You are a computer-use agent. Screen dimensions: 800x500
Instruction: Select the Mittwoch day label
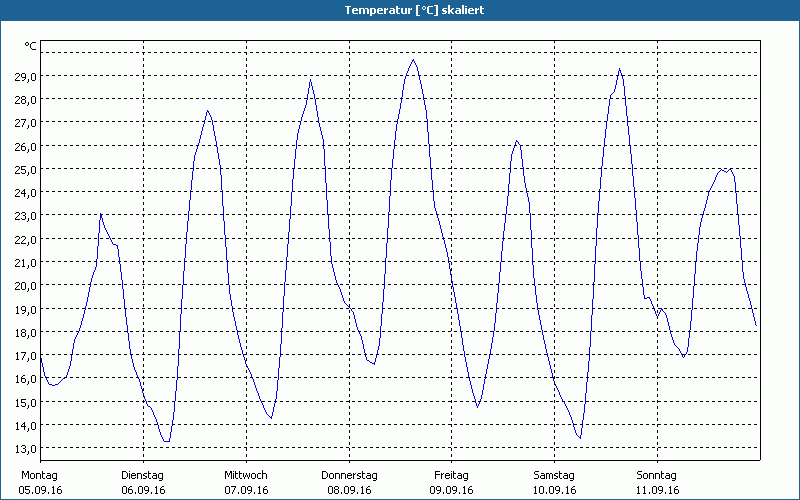point(245,475)
